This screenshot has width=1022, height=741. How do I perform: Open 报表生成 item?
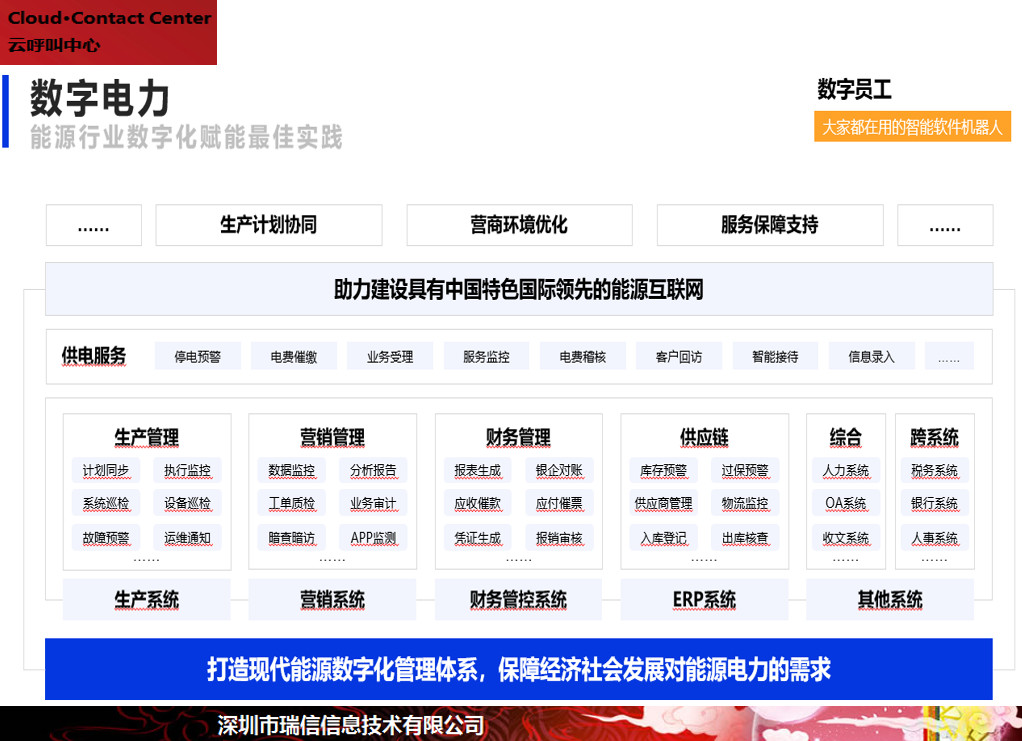[x=478, y=471]
